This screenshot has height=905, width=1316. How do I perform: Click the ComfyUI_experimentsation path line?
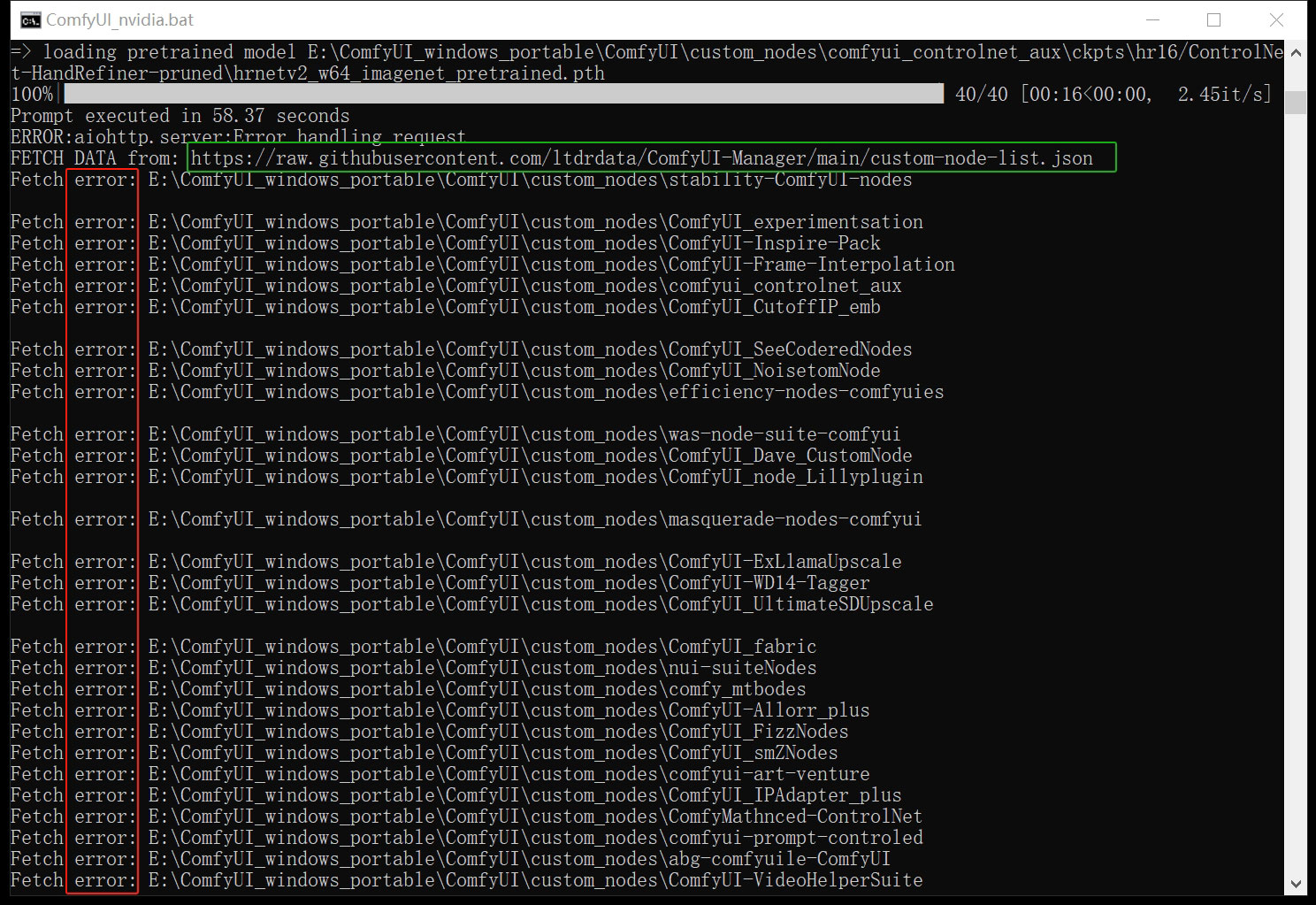click(x=466, y=222)
